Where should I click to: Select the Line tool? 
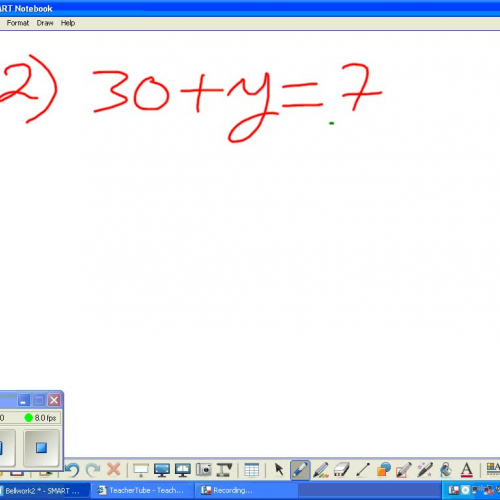[363, 470]
